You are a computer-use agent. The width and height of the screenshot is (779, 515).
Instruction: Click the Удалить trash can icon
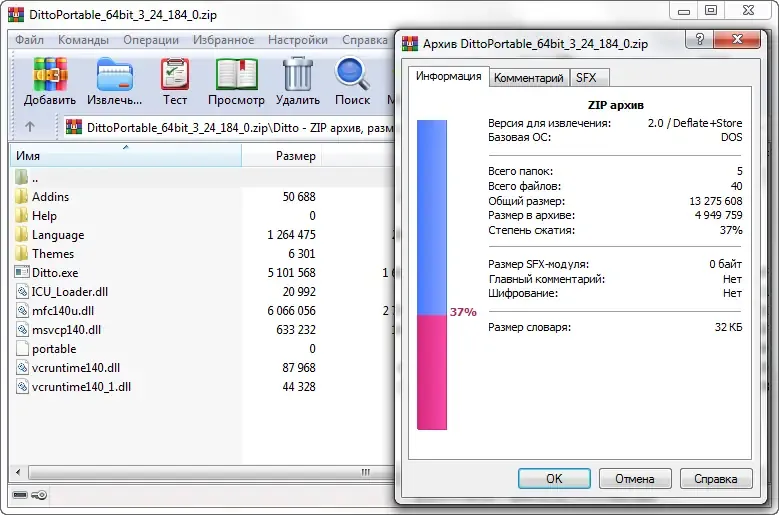coord(298,74)
